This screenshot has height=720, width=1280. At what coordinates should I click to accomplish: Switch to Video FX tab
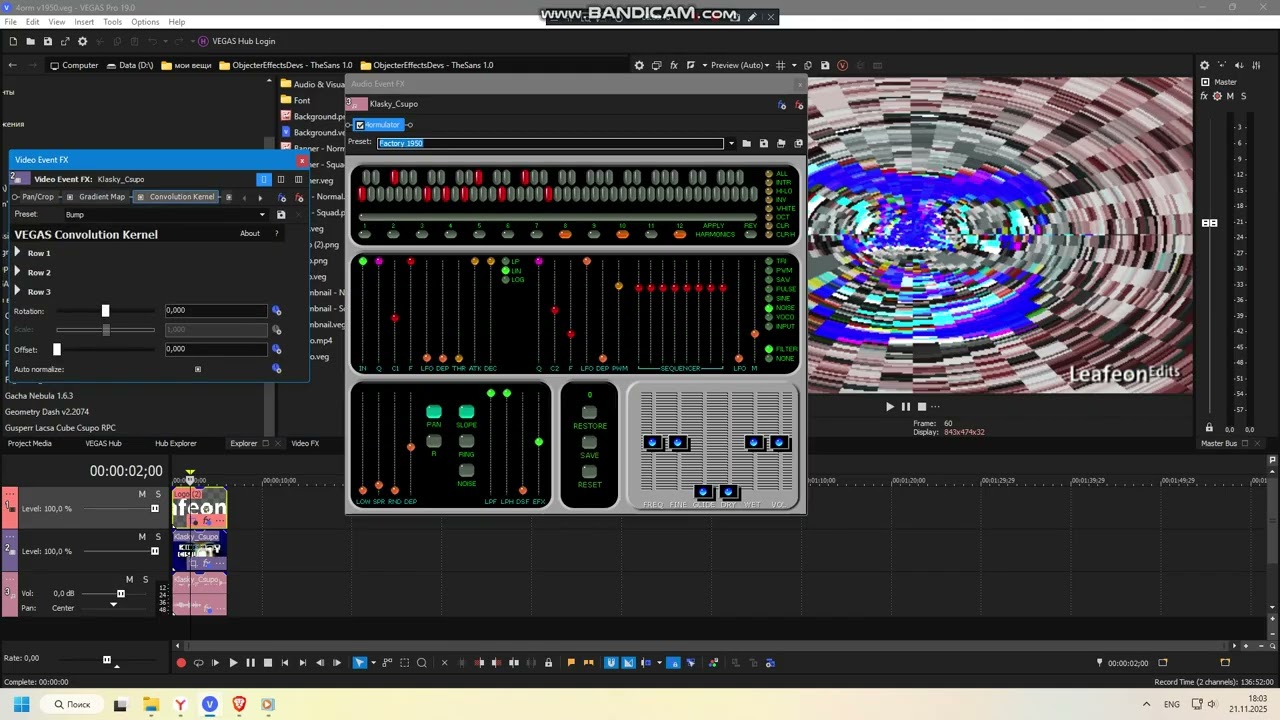pos(305,443)
